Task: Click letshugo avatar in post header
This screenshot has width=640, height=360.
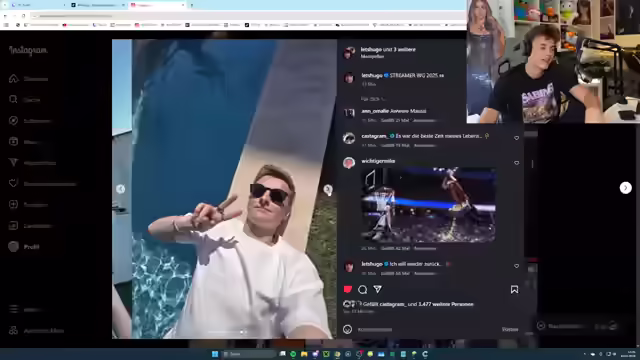Action: coord(349,52)
